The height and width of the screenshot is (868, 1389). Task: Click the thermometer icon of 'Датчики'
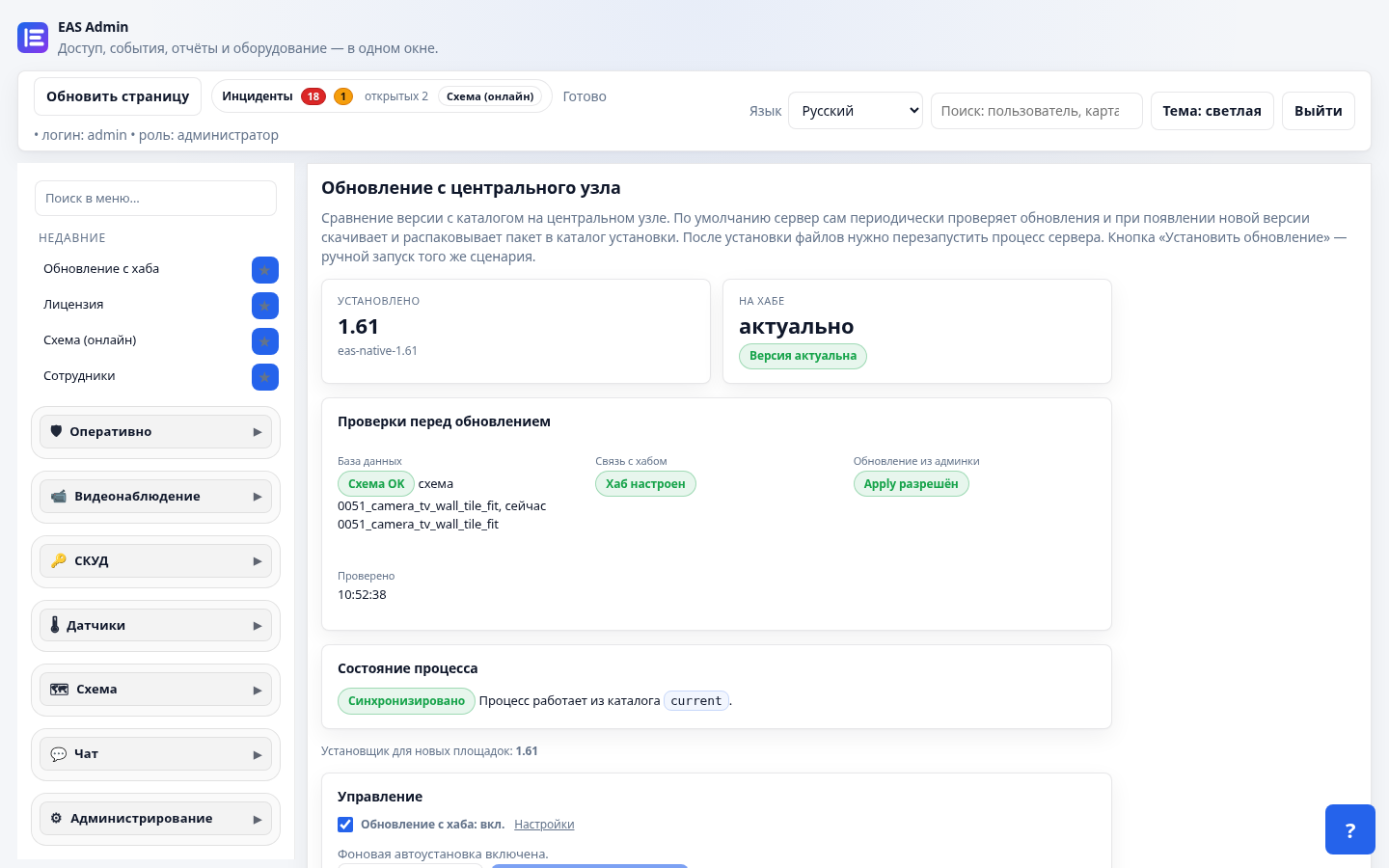(55, 625)
